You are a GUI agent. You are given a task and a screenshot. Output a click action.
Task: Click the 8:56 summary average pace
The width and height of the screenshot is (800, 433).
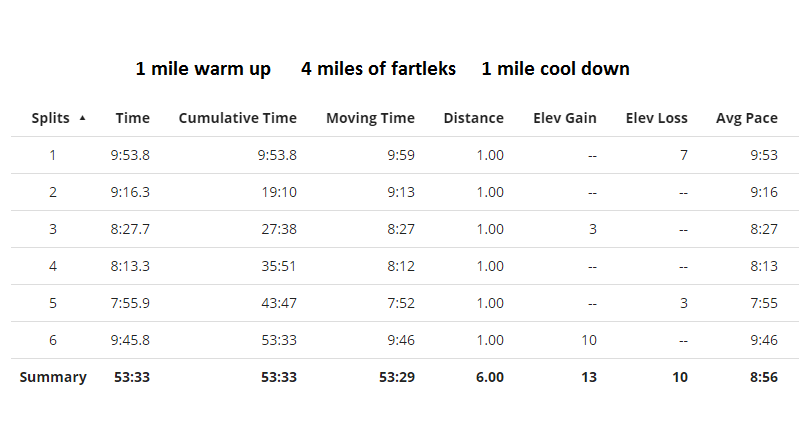click(764, 377)
